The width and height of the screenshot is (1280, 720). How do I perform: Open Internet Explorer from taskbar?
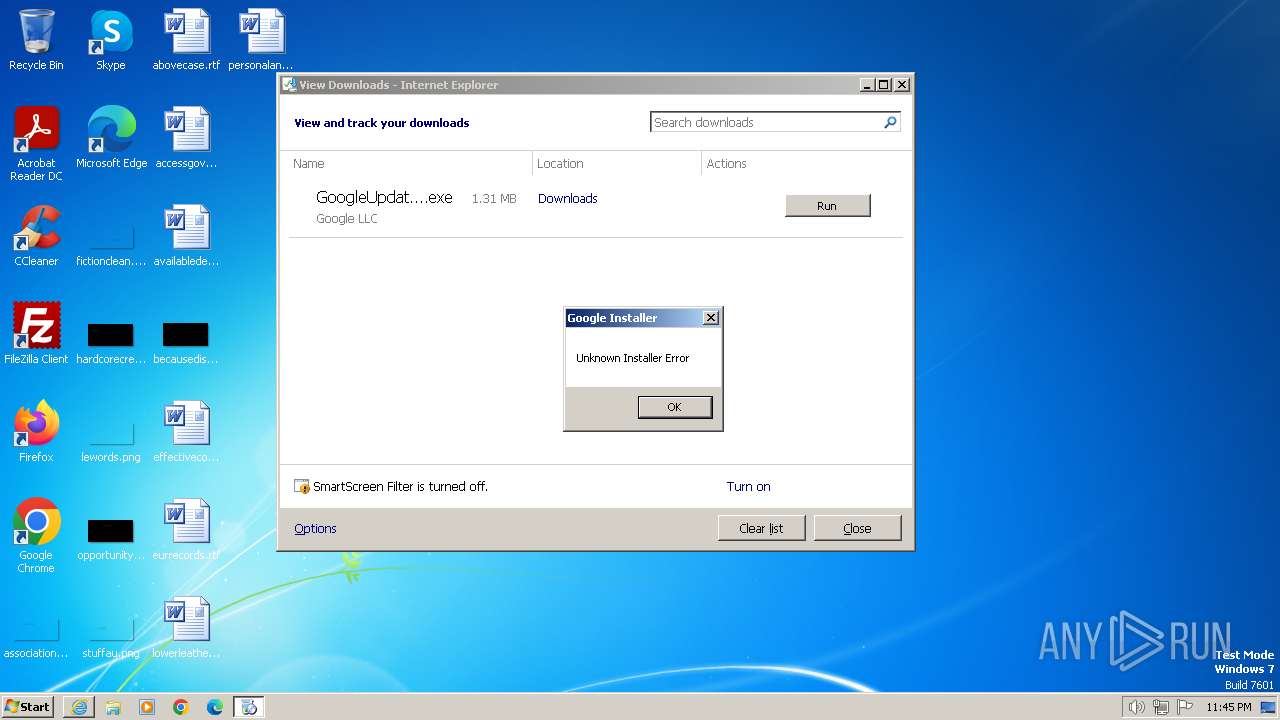click(79, 707)
